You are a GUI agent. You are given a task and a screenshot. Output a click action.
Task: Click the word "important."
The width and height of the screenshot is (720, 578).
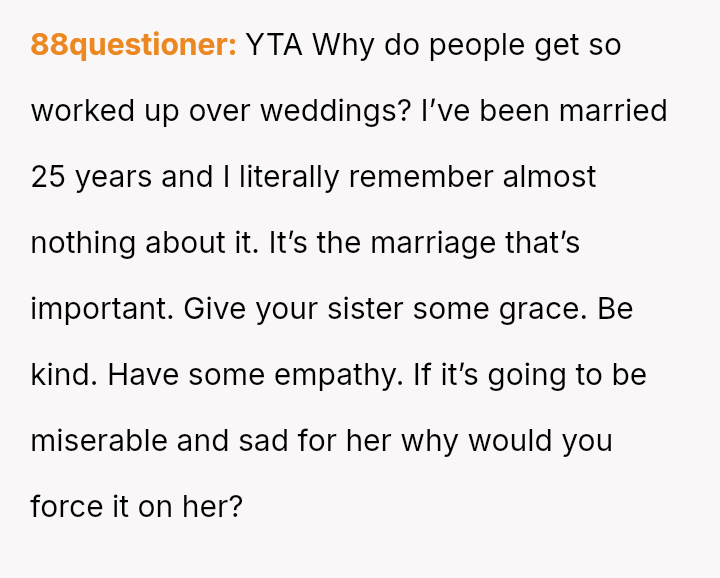[x=103, y=308]
